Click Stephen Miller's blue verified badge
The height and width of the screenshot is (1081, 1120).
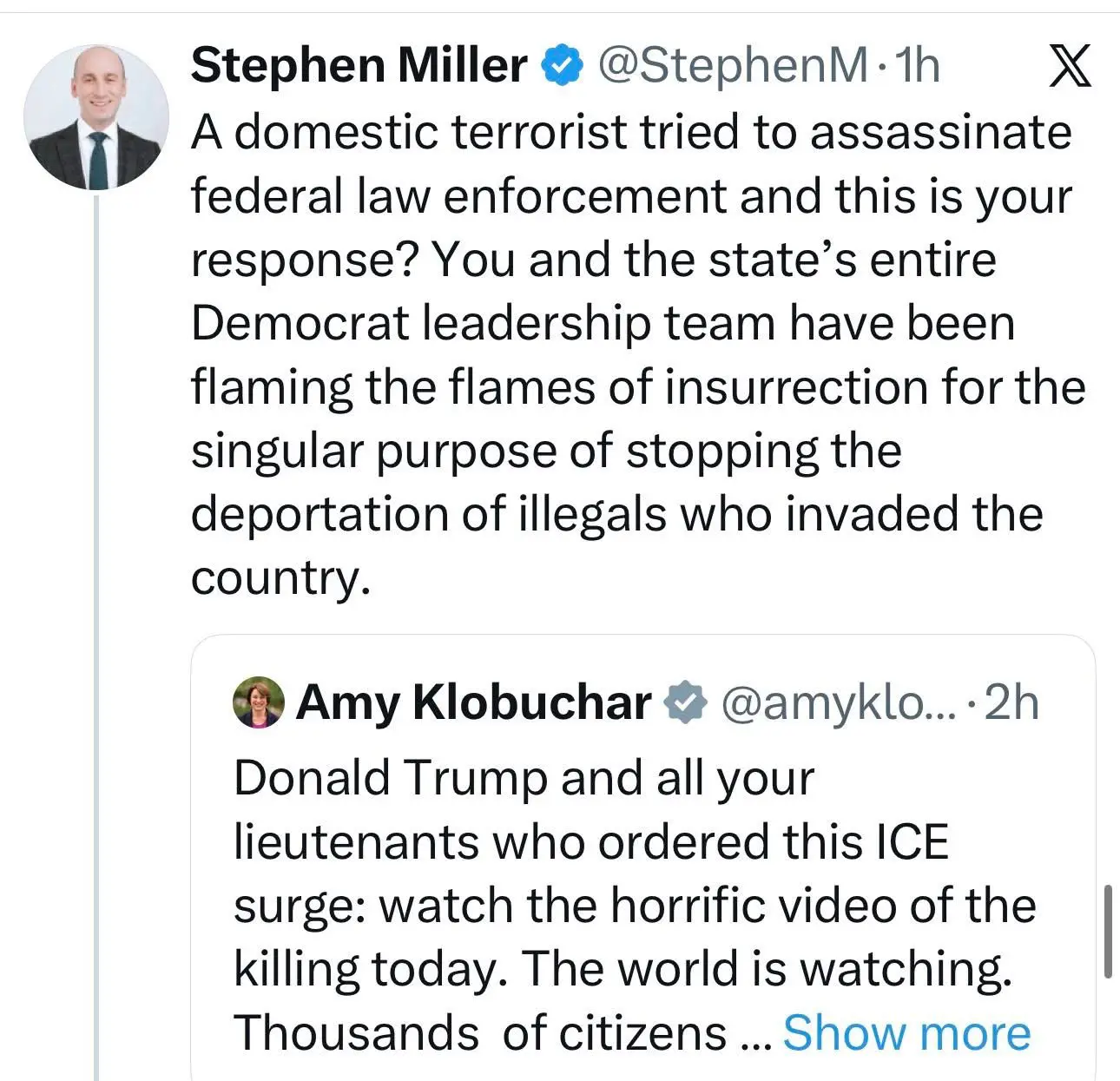562,66
